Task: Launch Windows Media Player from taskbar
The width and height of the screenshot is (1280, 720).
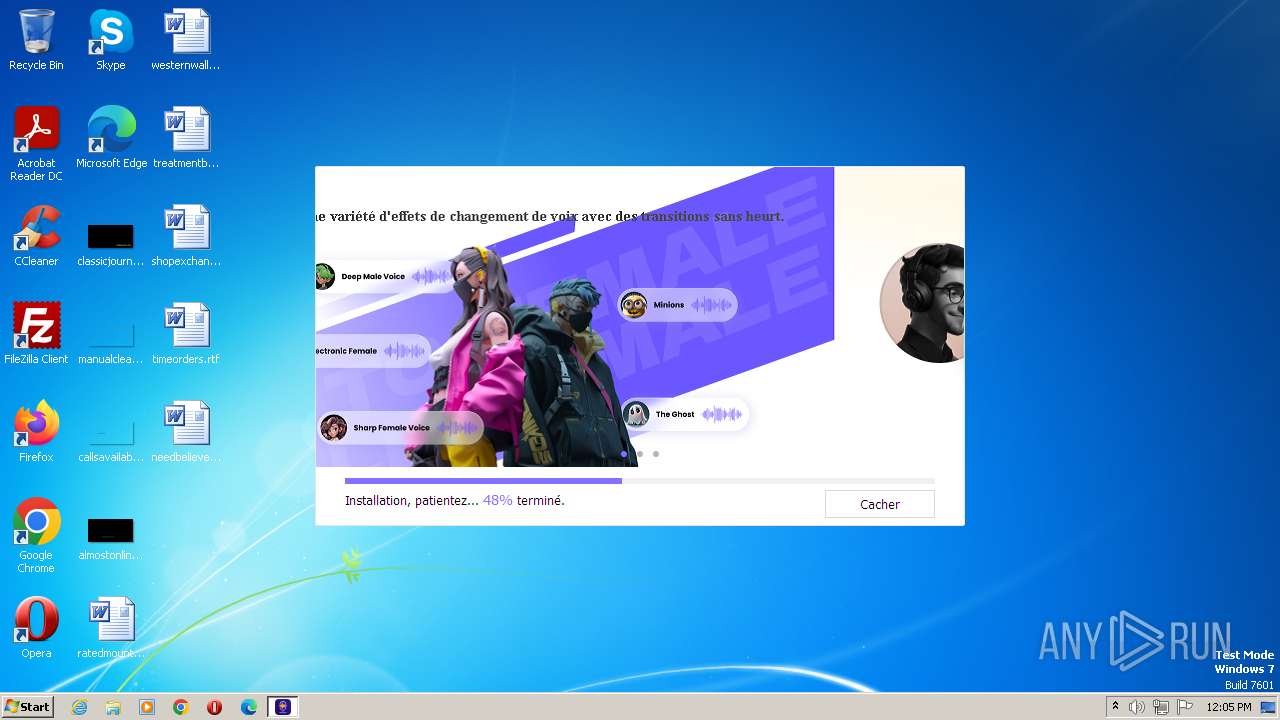Action: coord(147,707)
